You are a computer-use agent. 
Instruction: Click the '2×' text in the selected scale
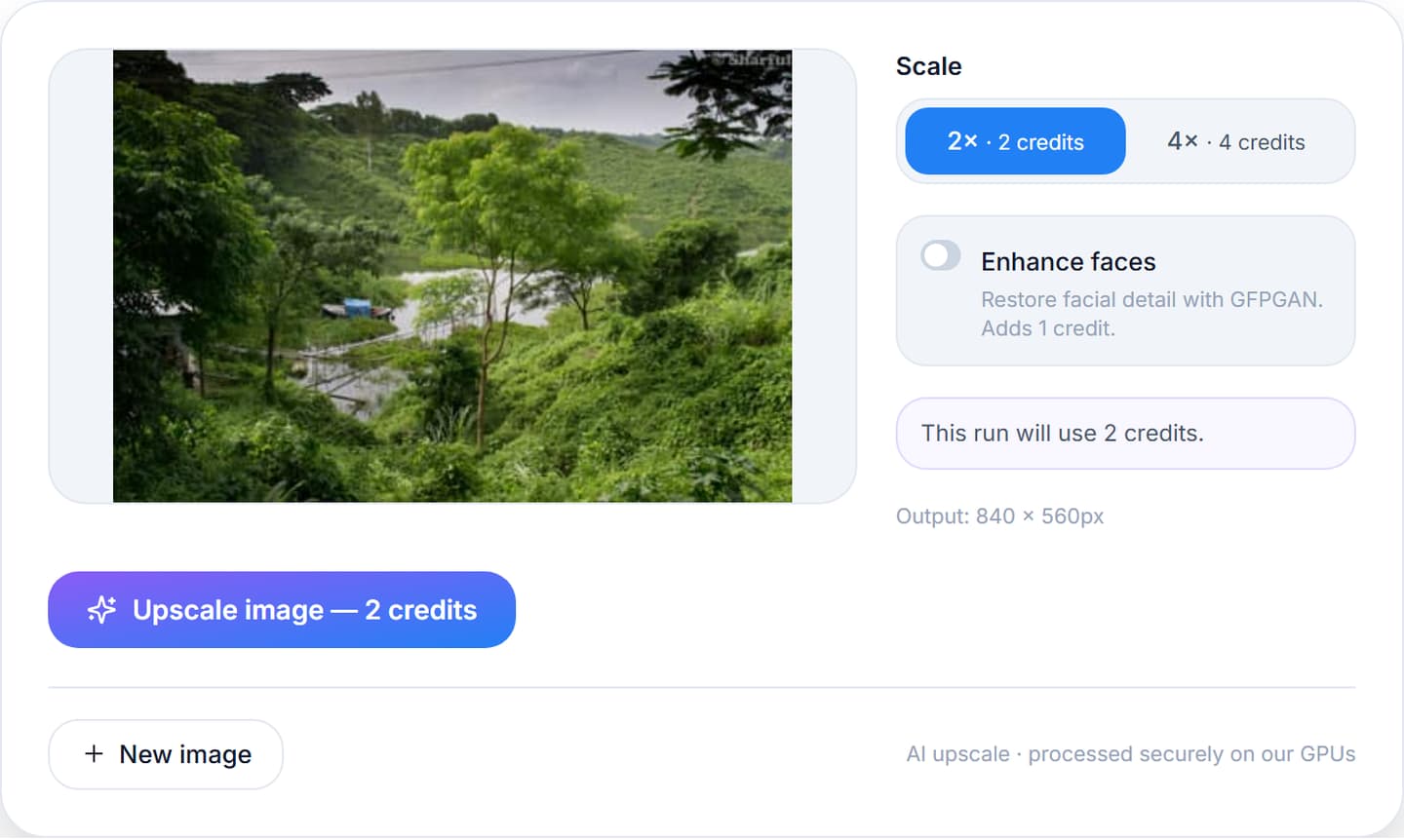(962, 141)
